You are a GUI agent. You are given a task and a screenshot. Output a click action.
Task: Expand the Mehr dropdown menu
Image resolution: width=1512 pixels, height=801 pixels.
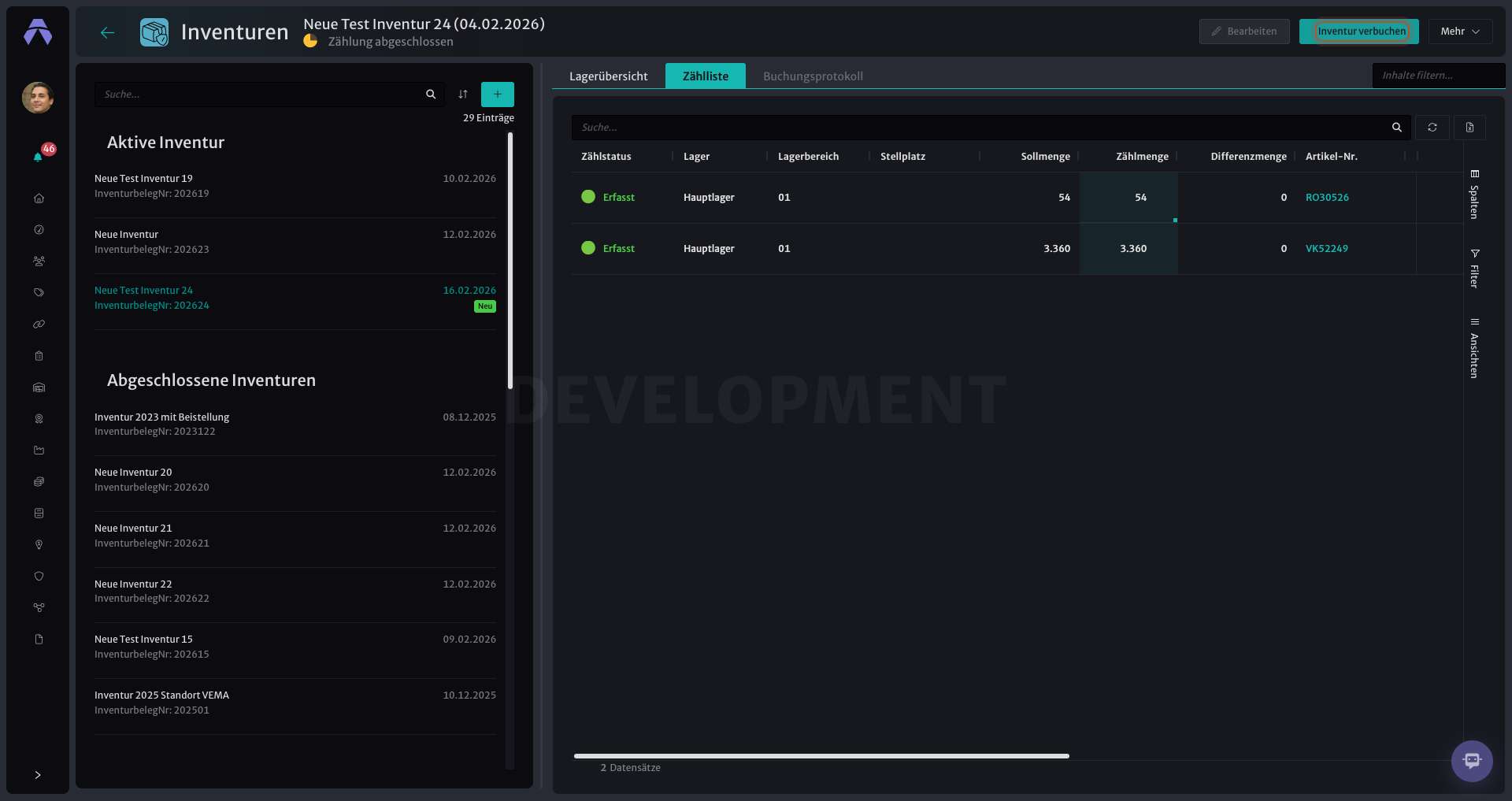point(1461,32)
